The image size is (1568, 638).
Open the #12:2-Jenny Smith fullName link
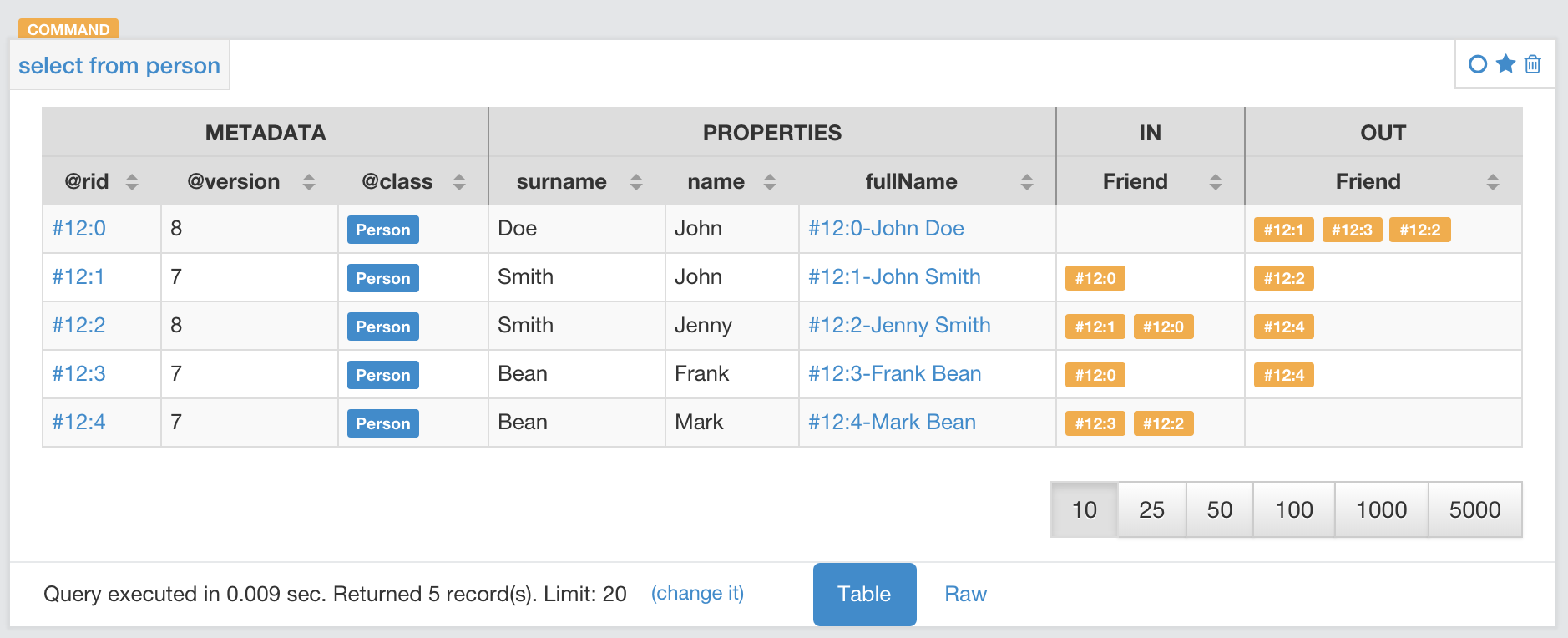pos(899,325)
